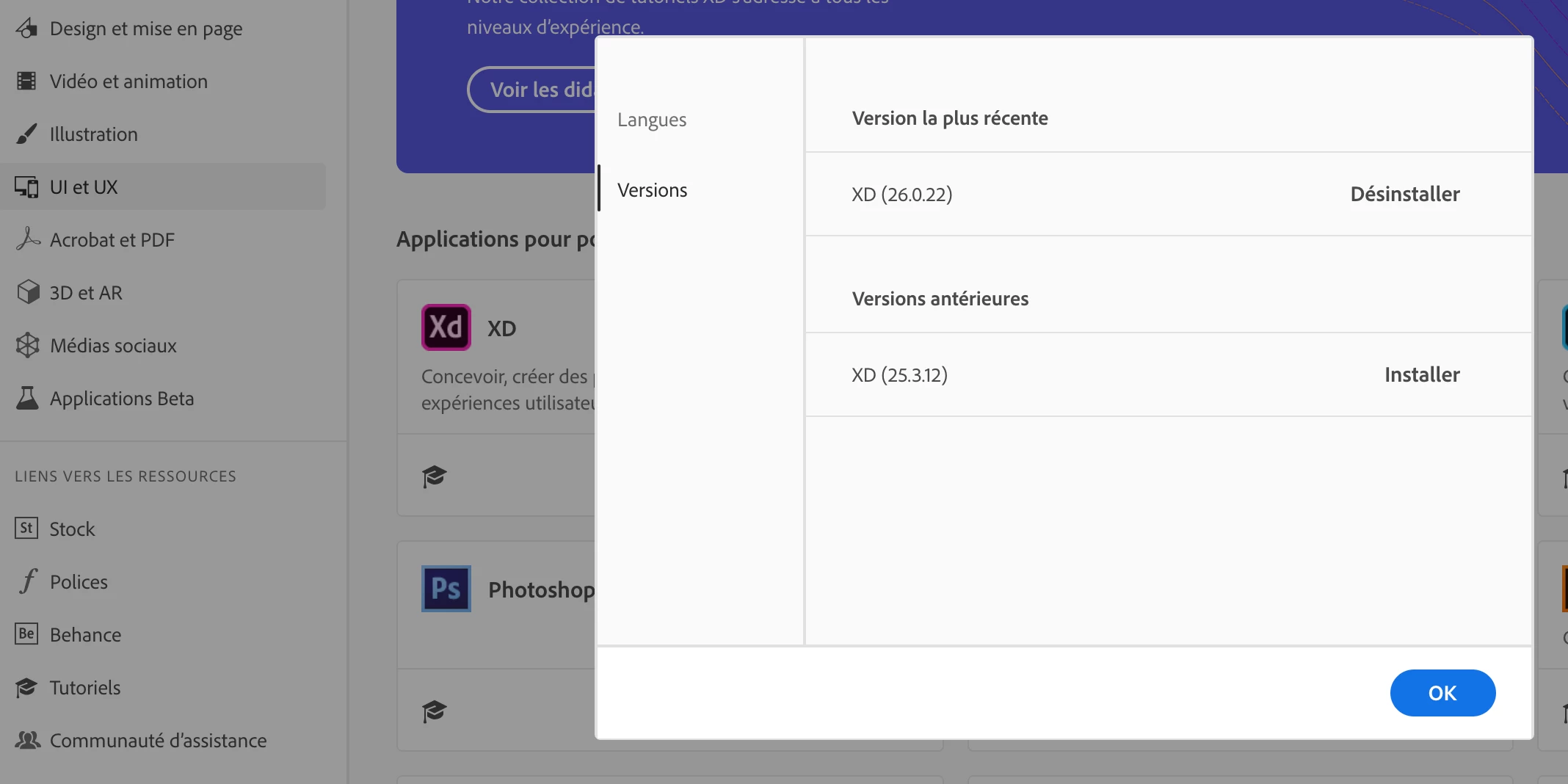Click the Stock St icon

click(26, 528)
